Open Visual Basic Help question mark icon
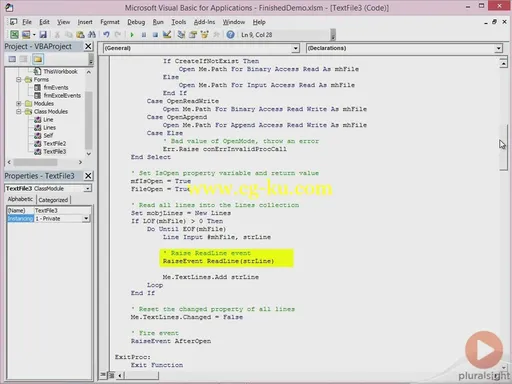 [x=230, y=34]
